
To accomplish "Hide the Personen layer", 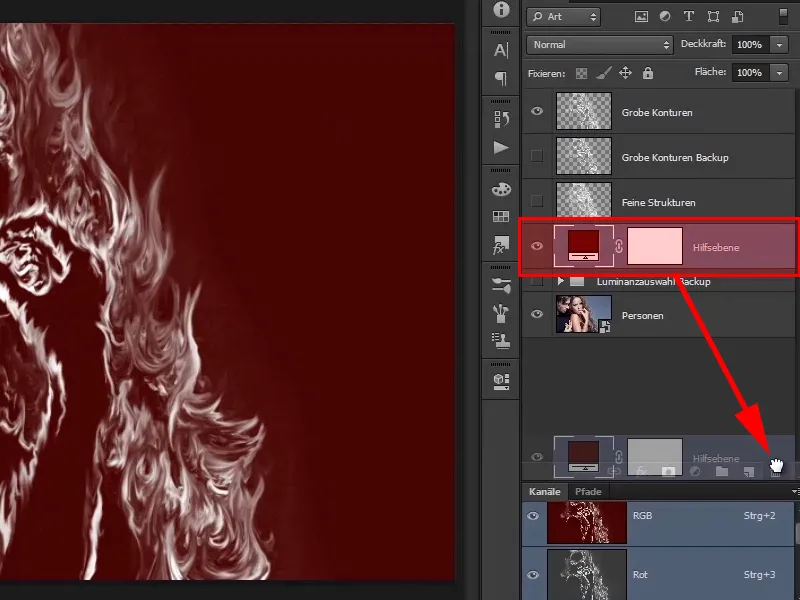I will tap(537, 314).
